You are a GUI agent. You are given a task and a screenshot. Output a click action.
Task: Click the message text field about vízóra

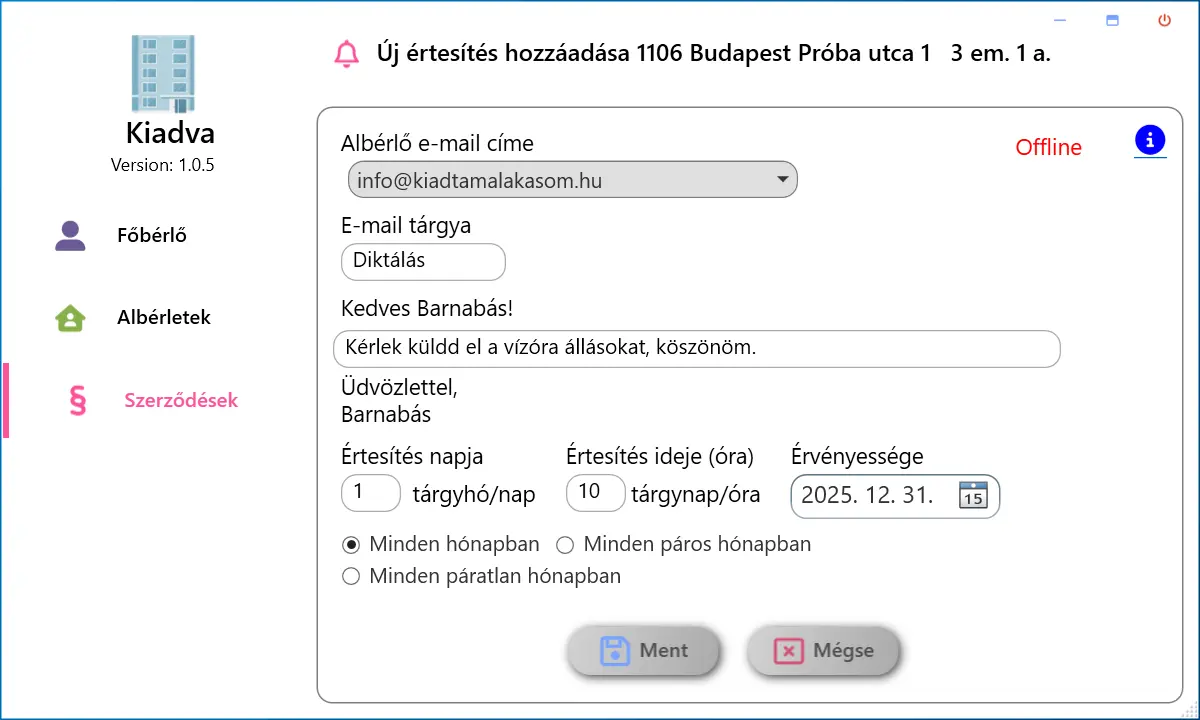point(697,349)
